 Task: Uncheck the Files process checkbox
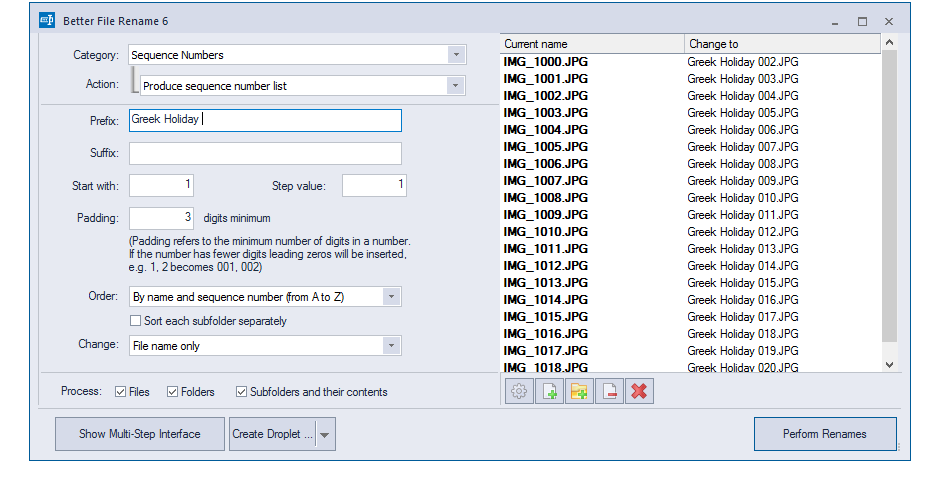120,392
